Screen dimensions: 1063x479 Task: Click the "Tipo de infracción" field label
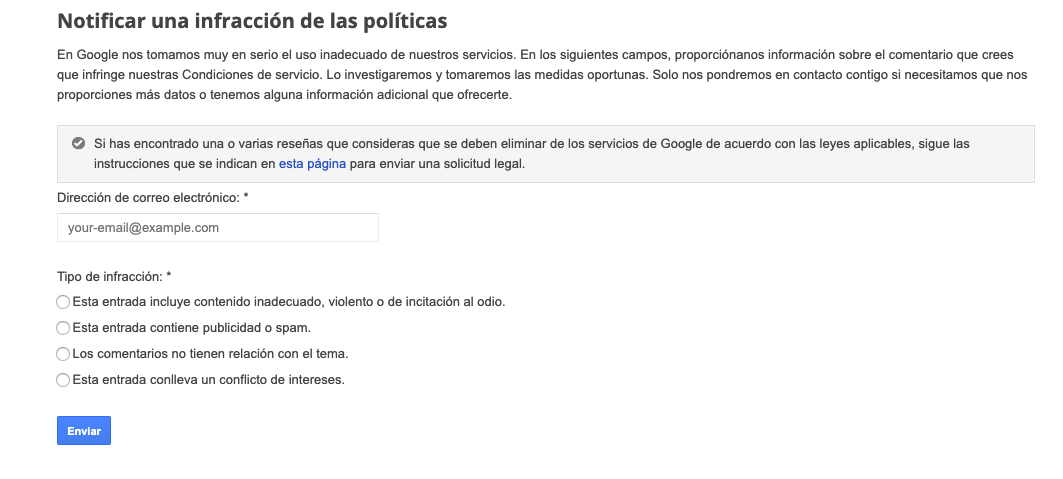click(110, 276)
